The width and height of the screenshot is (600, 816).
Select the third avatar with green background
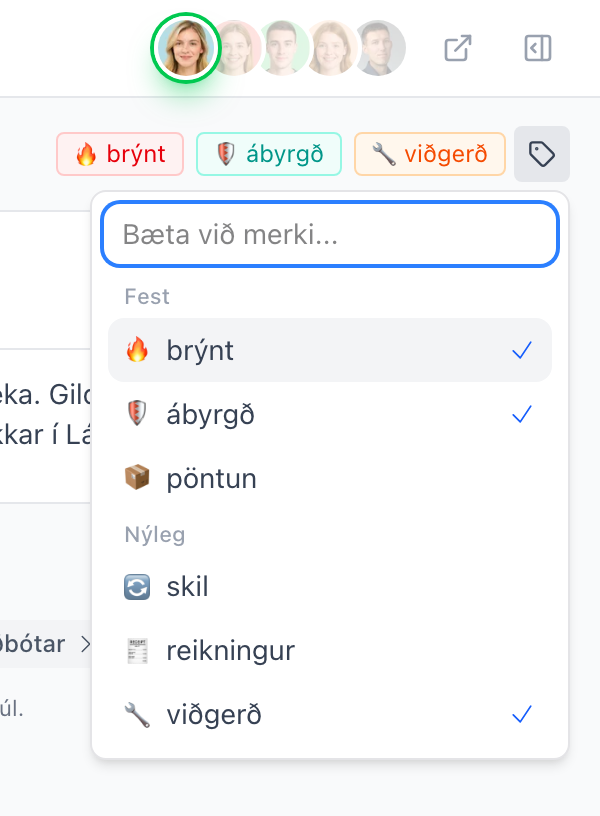pos(285,48)
